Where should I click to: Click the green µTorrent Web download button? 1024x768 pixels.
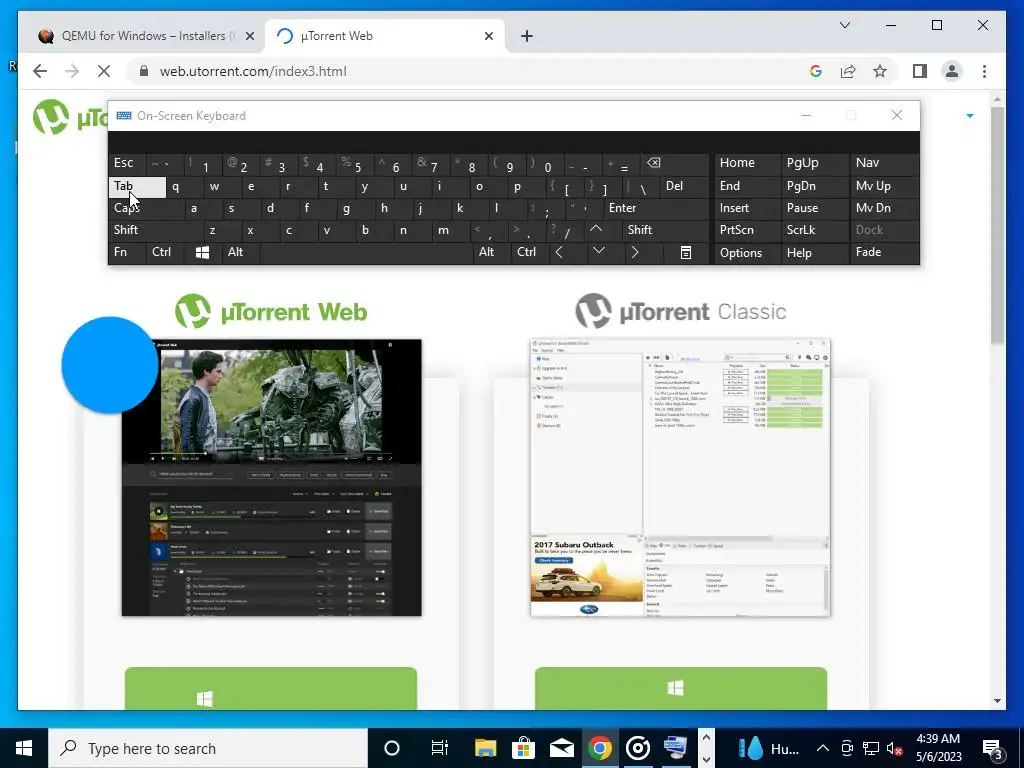270,688
